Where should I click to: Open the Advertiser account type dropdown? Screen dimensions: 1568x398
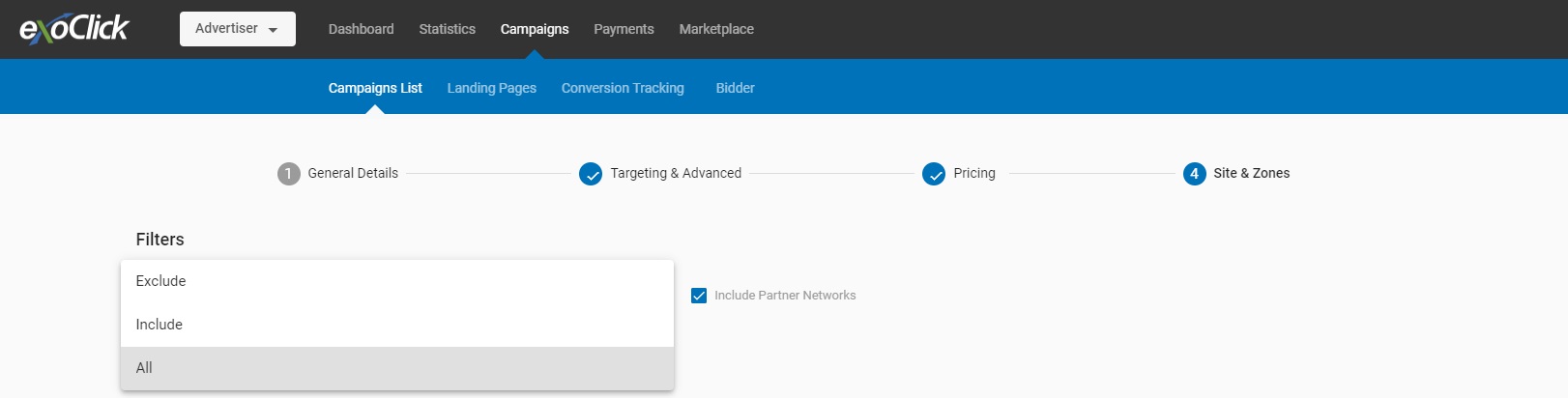click(238, 29)
